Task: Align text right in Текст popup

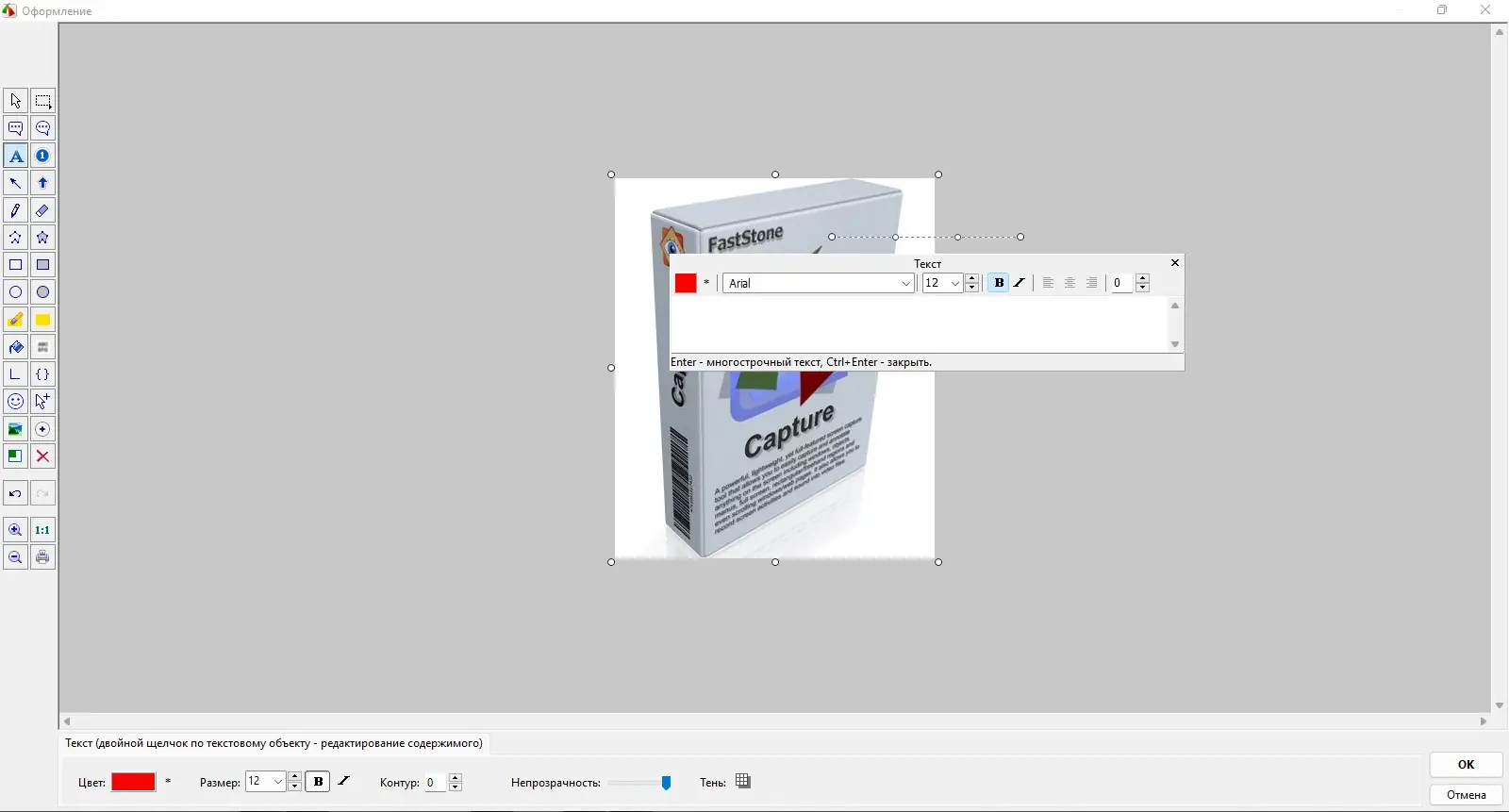Action: [1091, 283]
